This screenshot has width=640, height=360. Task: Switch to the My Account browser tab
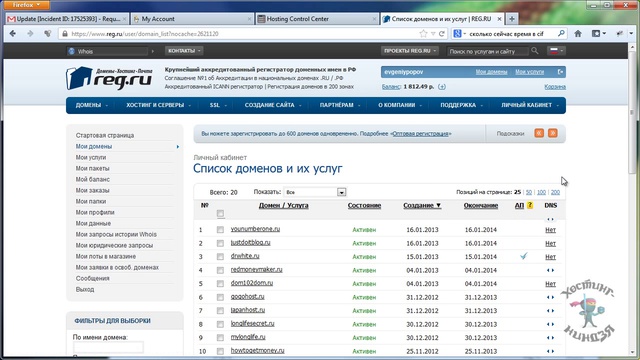point(192,19)
